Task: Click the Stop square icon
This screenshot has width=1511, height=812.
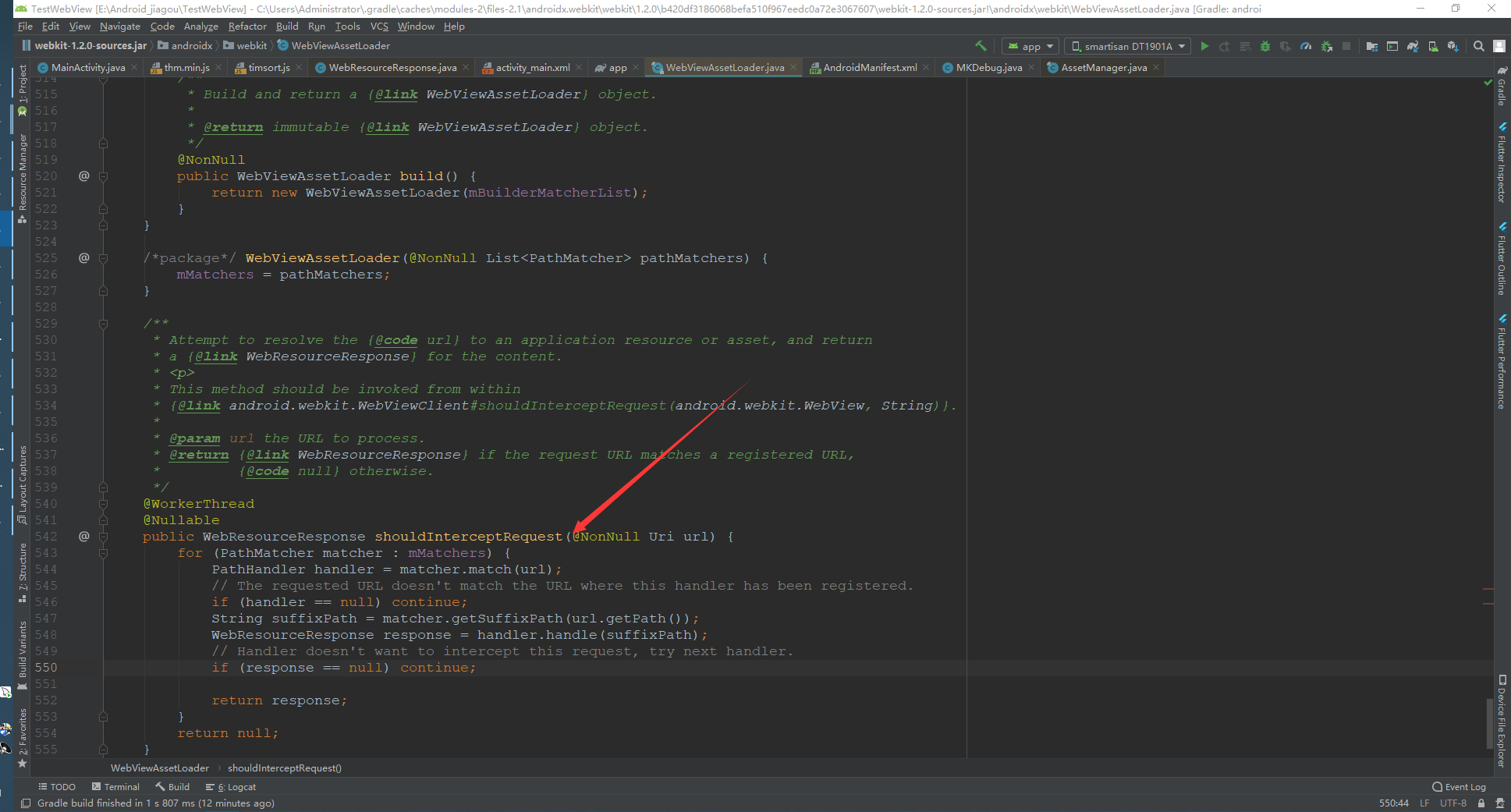Action: tap(1346, 46)
